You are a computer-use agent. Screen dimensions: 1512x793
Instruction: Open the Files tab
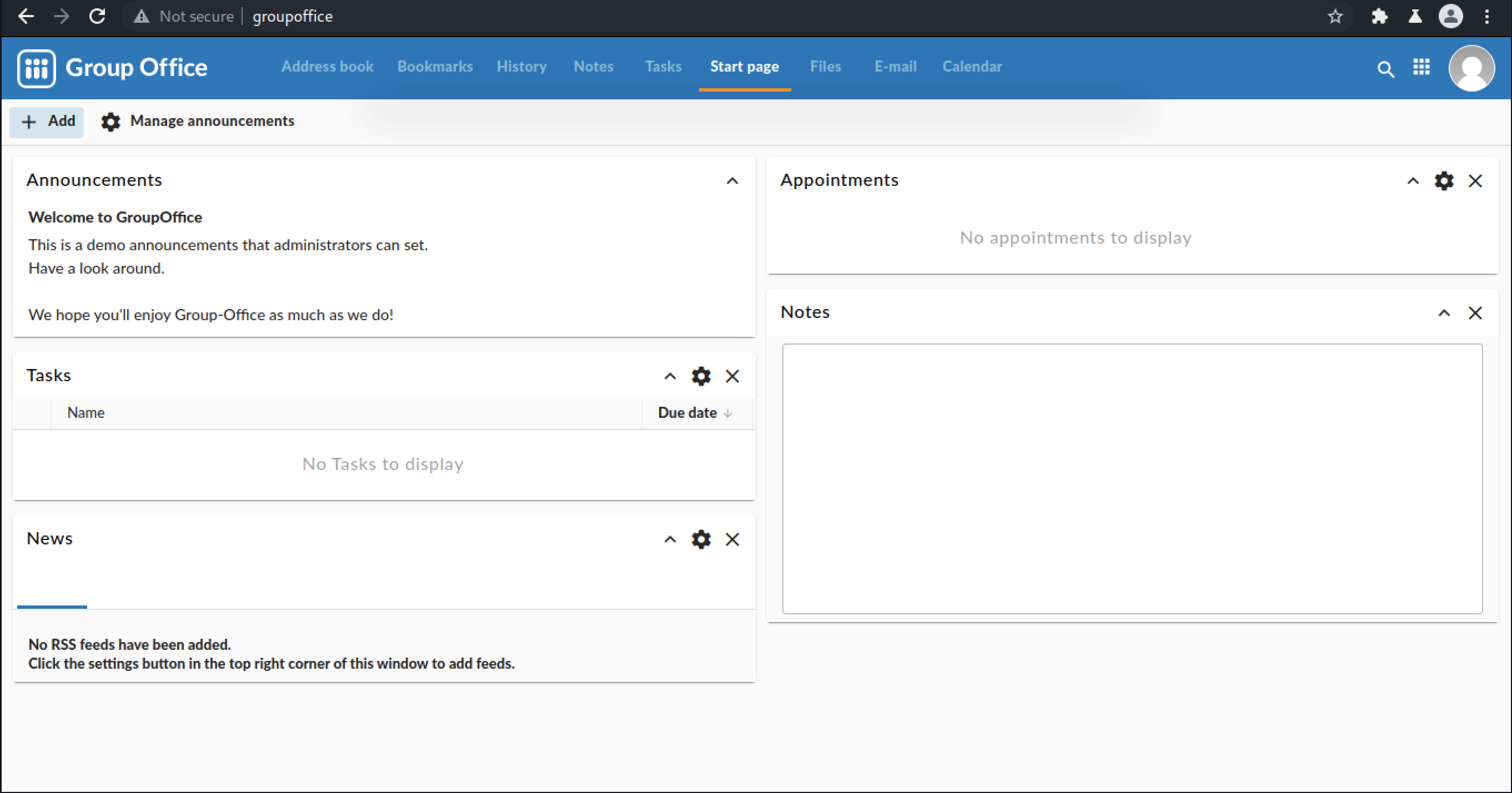[825, 66]
